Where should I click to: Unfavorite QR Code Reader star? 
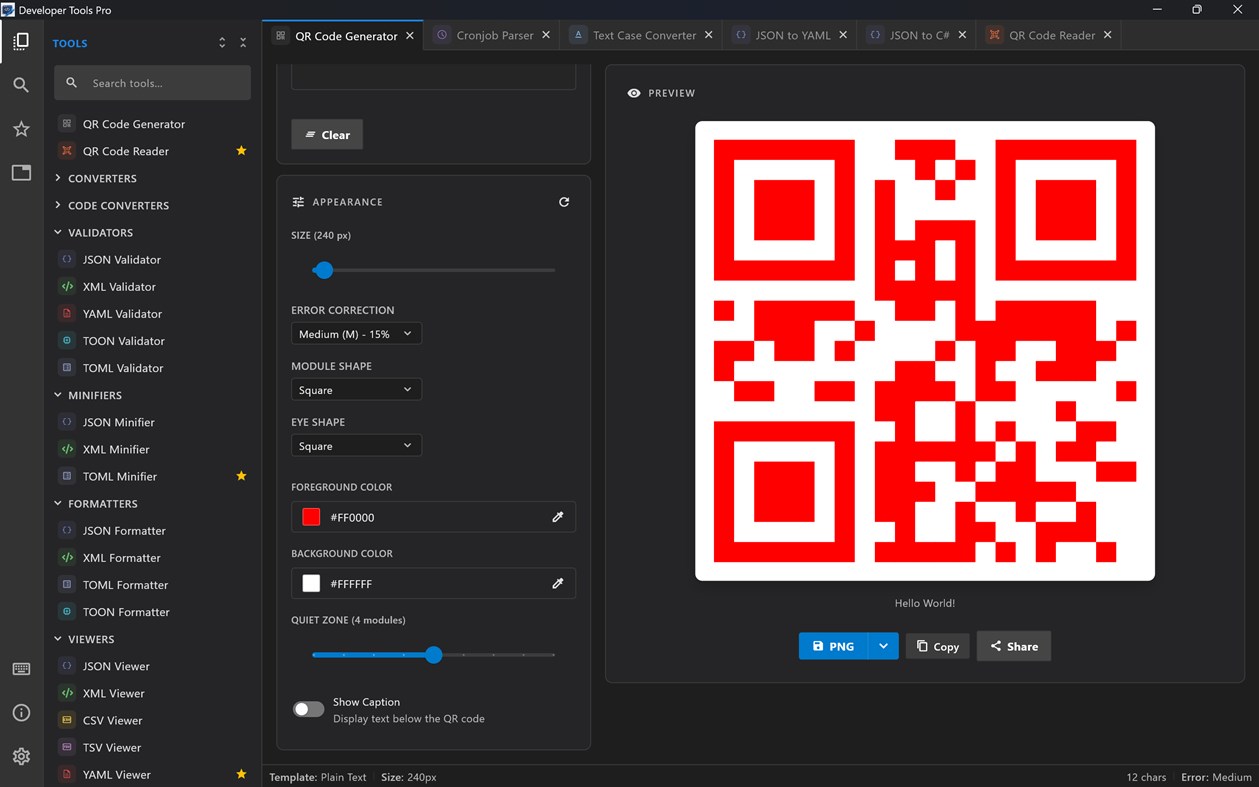coord(241,151)
